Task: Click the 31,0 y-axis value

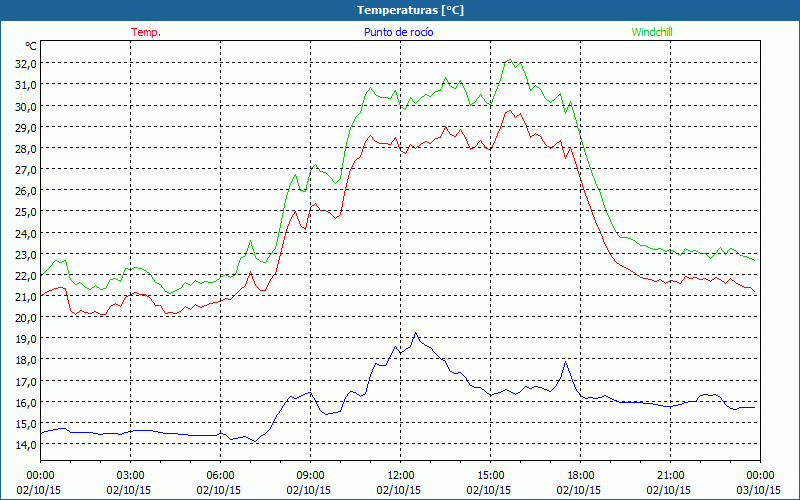Action: 26,85
